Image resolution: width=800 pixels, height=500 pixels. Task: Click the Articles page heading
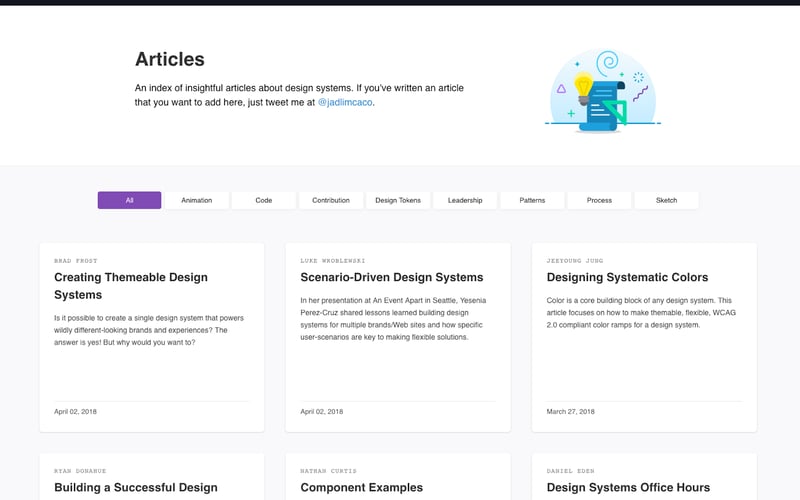coord(169,59)
